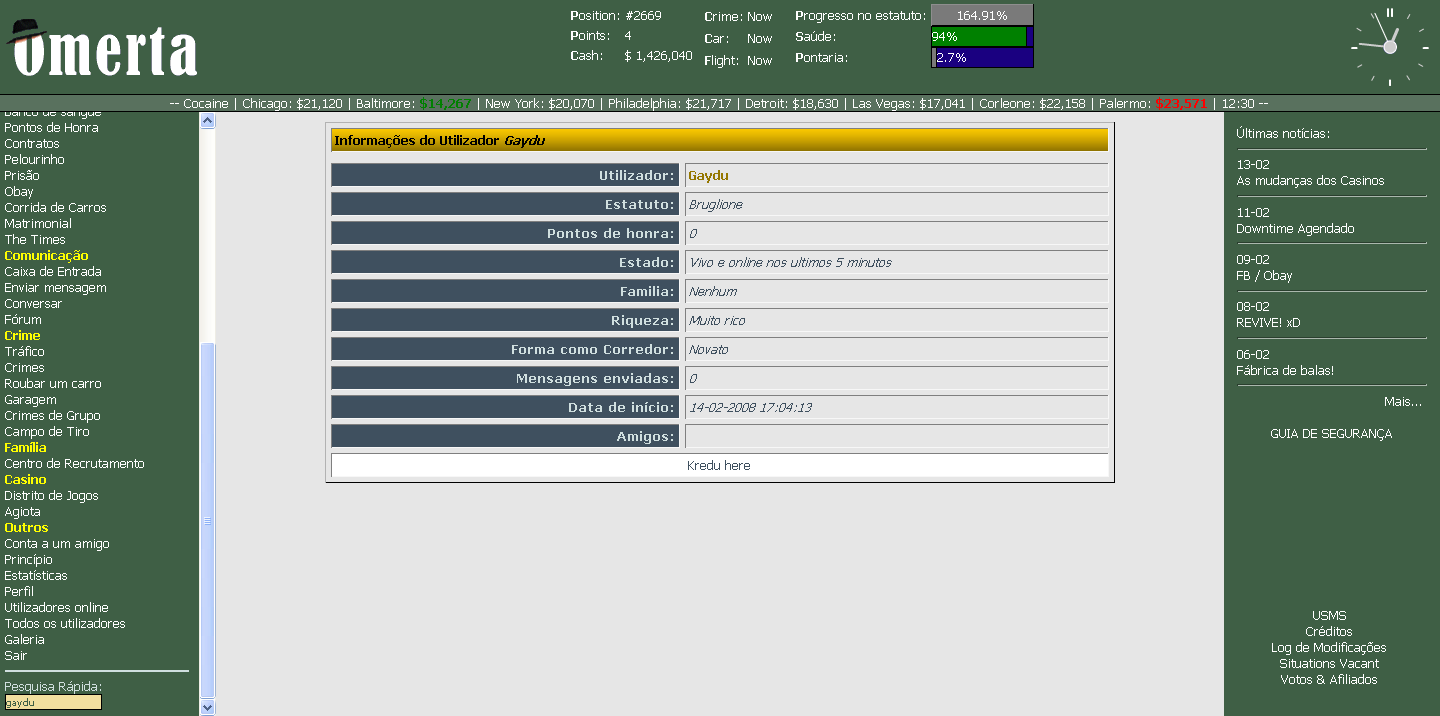
Task: Go to Roubar um carro
Action: pos(52,384)
